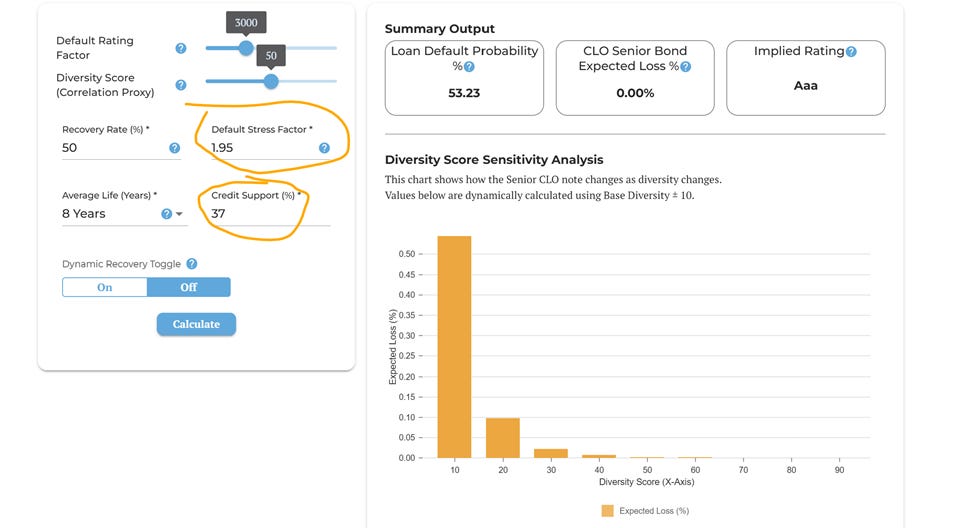Image resolution: width=961 pixels, height=528 pixels.
Task: Open help for CLO Senior Bond Expected Loss
Action: [686, 67]
